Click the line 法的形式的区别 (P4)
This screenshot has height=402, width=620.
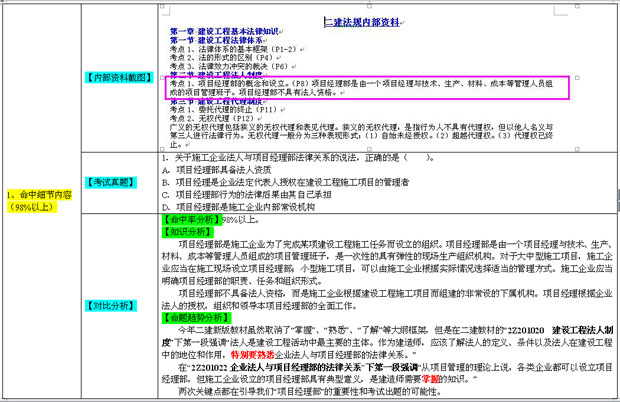tap(220, 56)
